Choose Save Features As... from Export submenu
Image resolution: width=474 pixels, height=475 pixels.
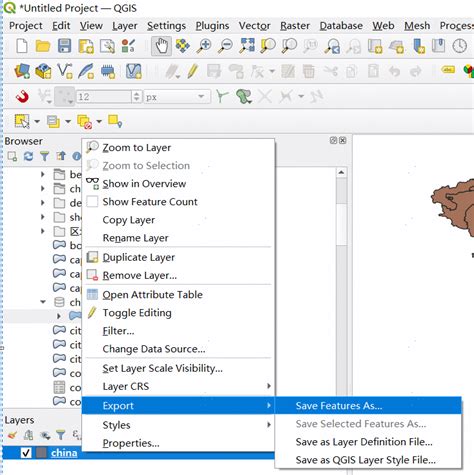[368, 406]
